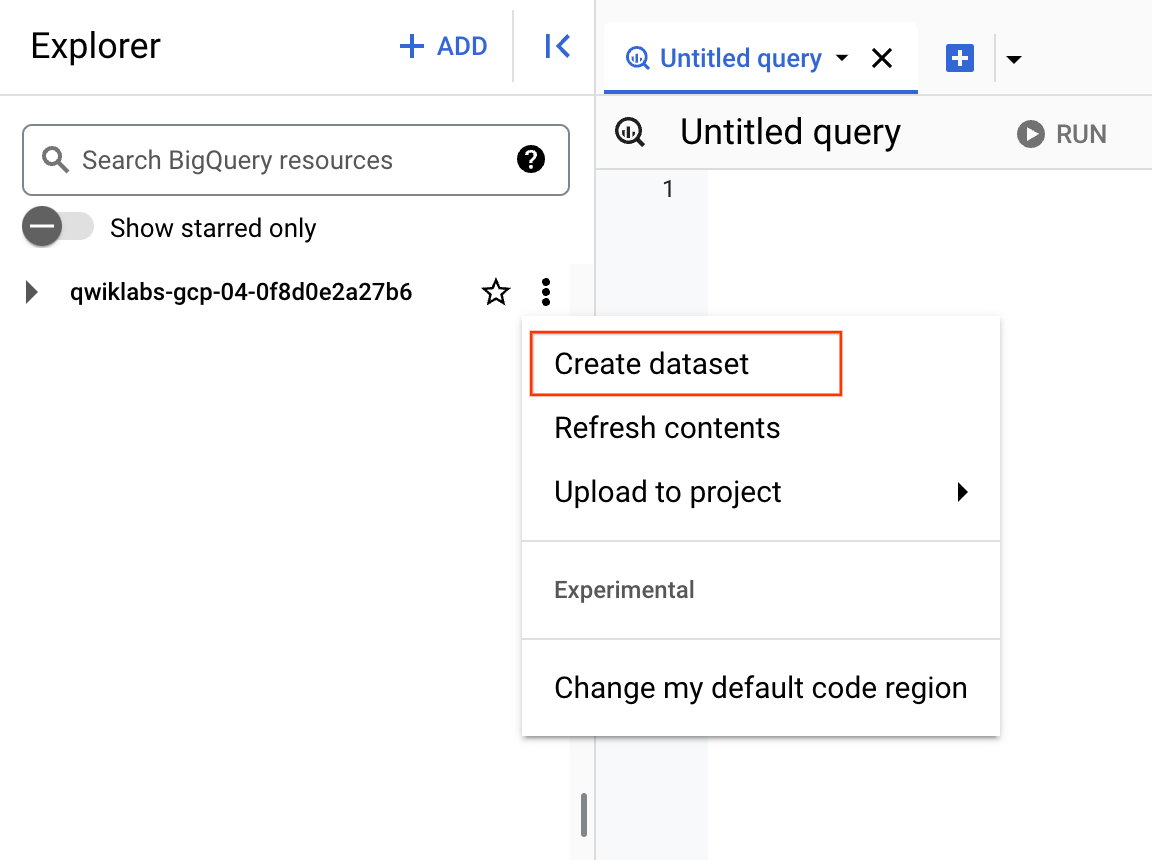Open the dropdown next to the new tab button
Screen dimensions: 1152x860
pyautogui.click(x=1014, y=59)
